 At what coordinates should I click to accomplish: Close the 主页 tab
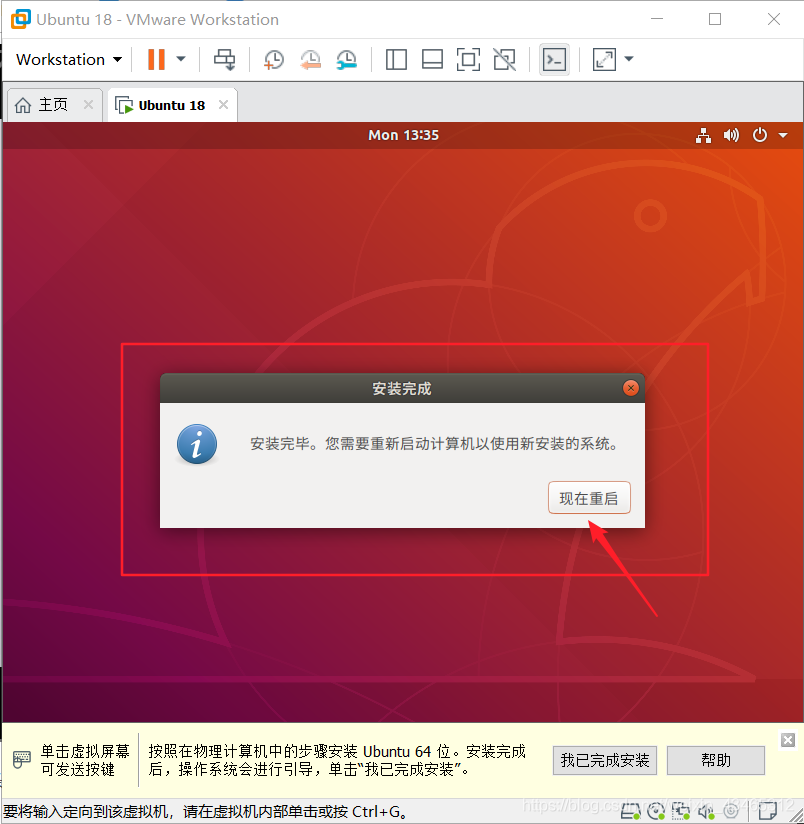point(88,105)
